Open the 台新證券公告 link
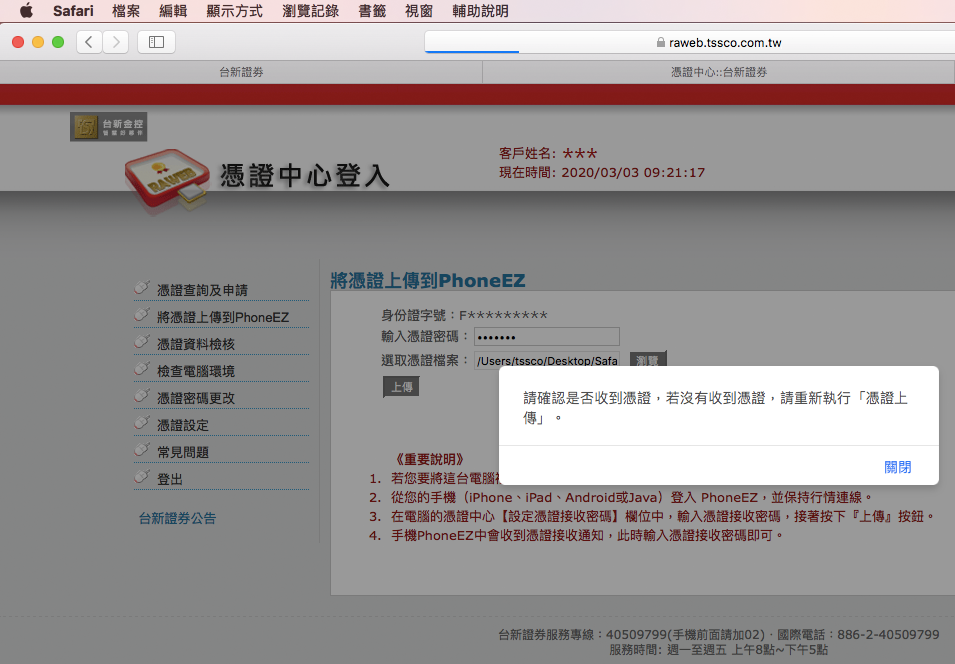955x664 pixels. (x=177, y=518)
